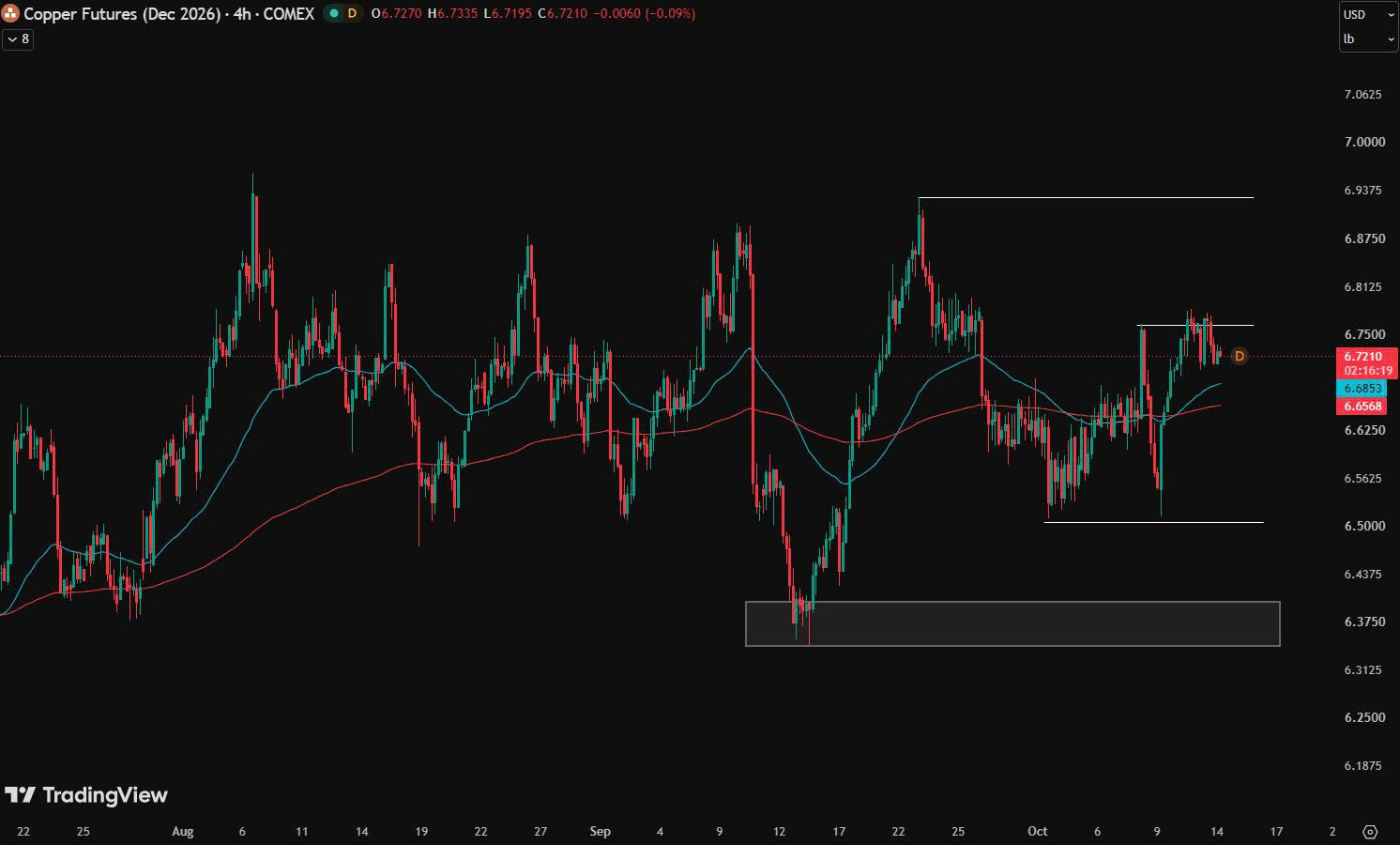Select the short horizontal line near 6.7500
Screen dimensions: 1400x845
click(x=1195, y=325)
